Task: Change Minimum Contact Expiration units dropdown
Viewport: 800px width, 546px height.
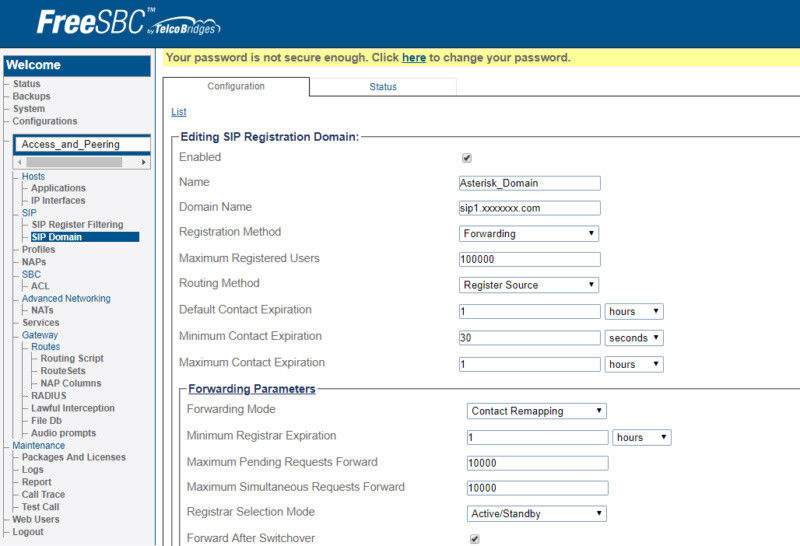Action: 634,338
